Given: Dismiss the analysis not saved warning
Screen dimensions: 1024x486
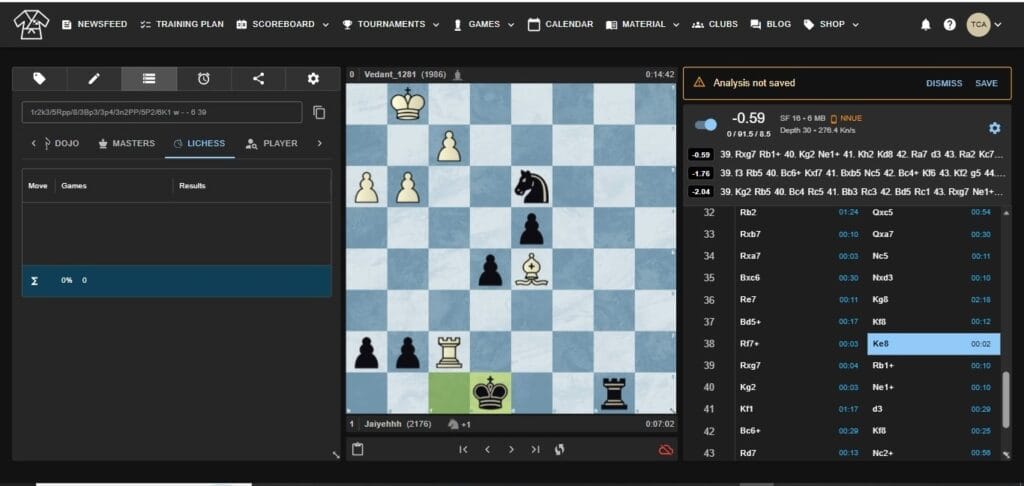Looking at the screenshot, I should coord(943,83).
